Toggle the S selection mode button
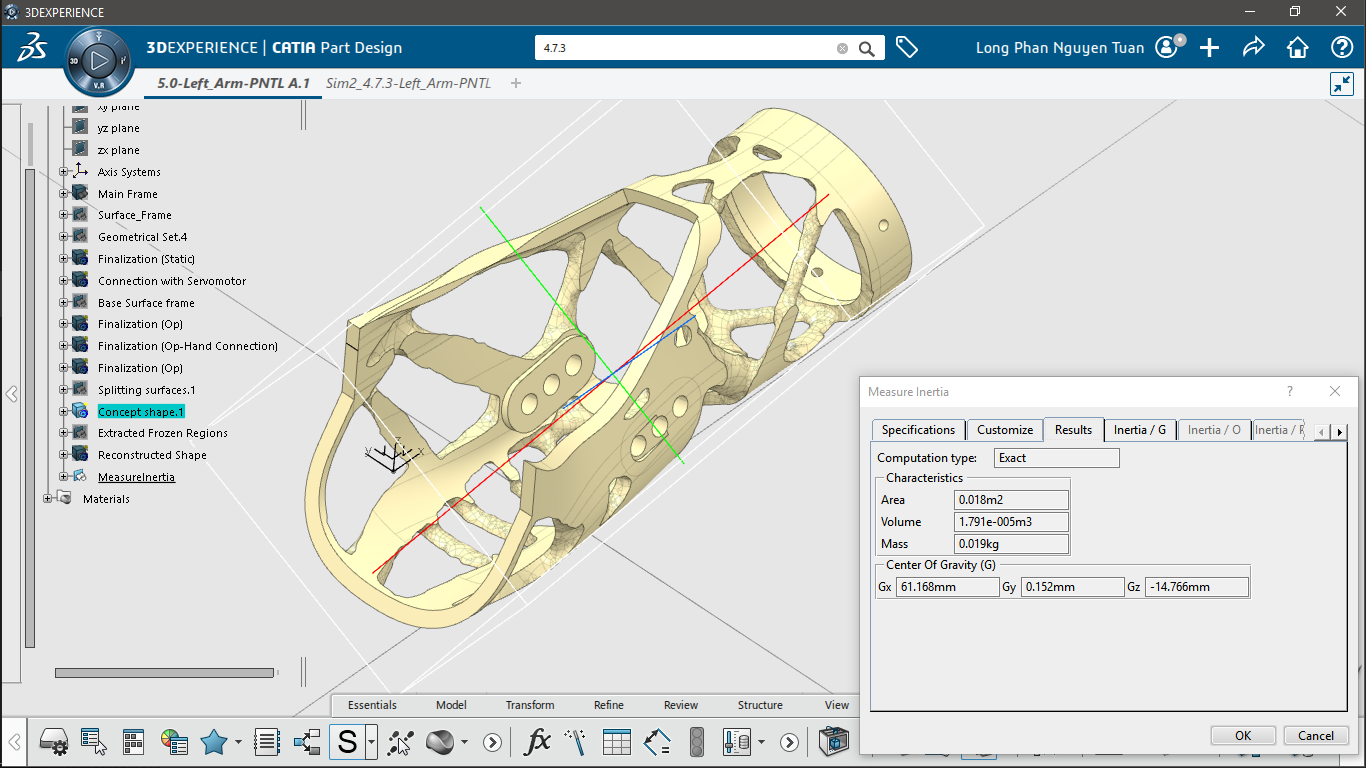Screen dimensions: 1366x768 point(347,742)
